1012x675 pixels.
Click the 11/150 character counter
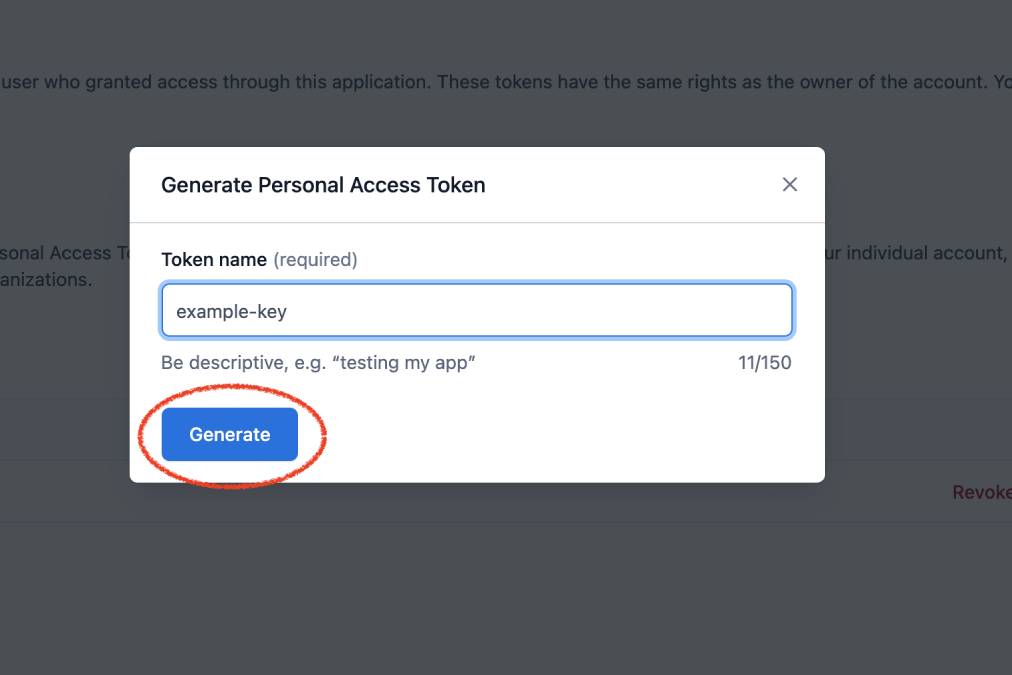coord(765,363)
